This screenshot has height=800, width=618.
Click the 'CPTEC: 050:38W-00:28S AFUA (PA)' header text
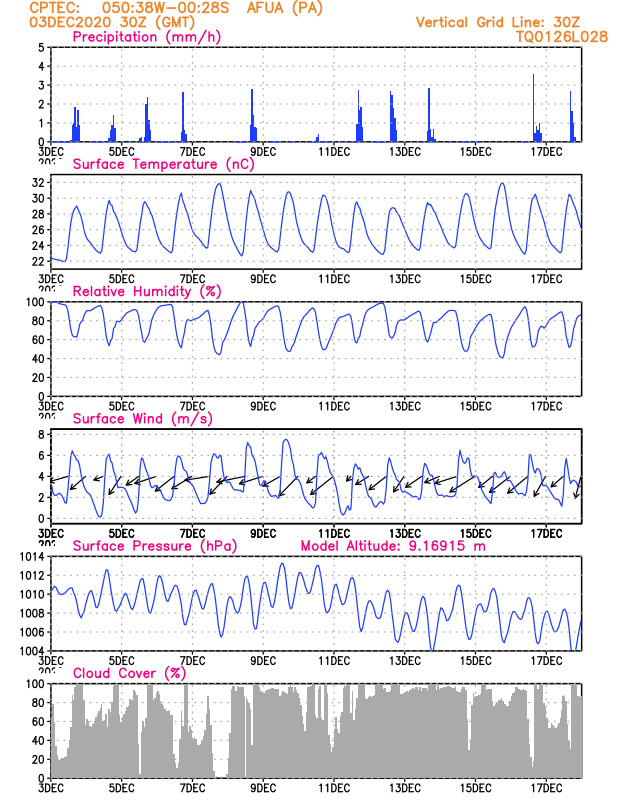(176, 8)
